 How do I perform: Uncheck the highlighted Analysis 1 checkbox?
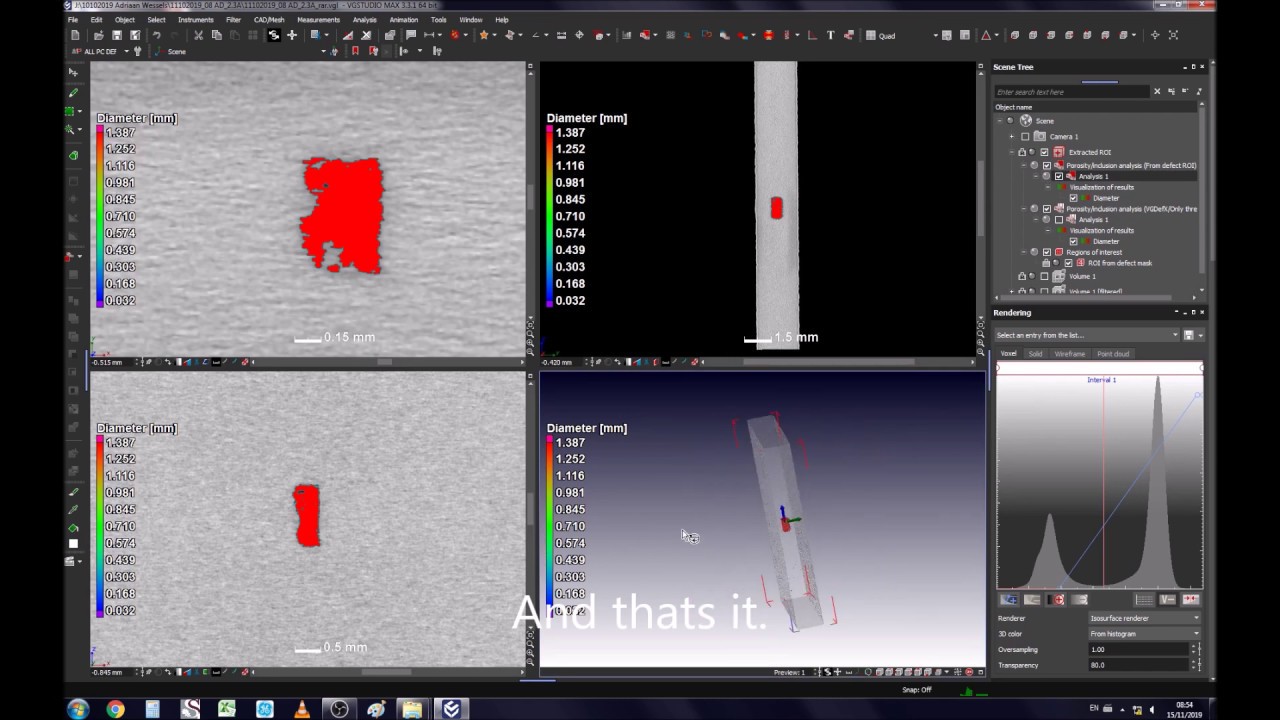pyautogui.click(x=1059, y=176)
